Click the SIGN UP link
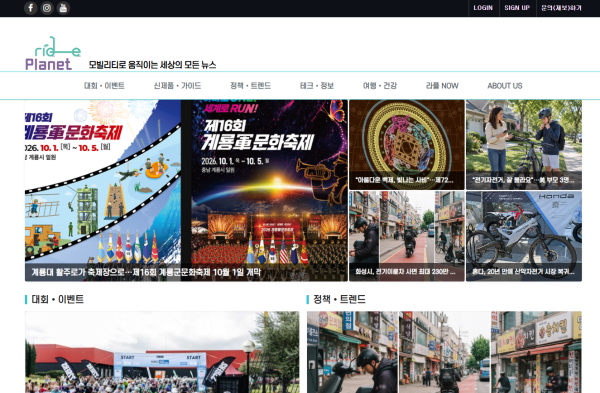Viewport: 600px width, 393px height. [x=517, y=8]
